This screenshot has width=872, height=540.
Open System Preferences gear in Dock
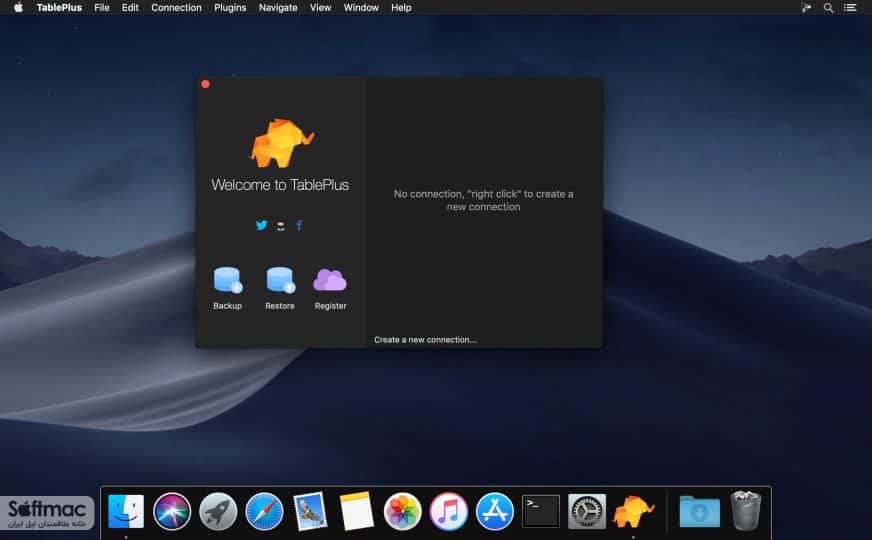[x=587, y=511]
